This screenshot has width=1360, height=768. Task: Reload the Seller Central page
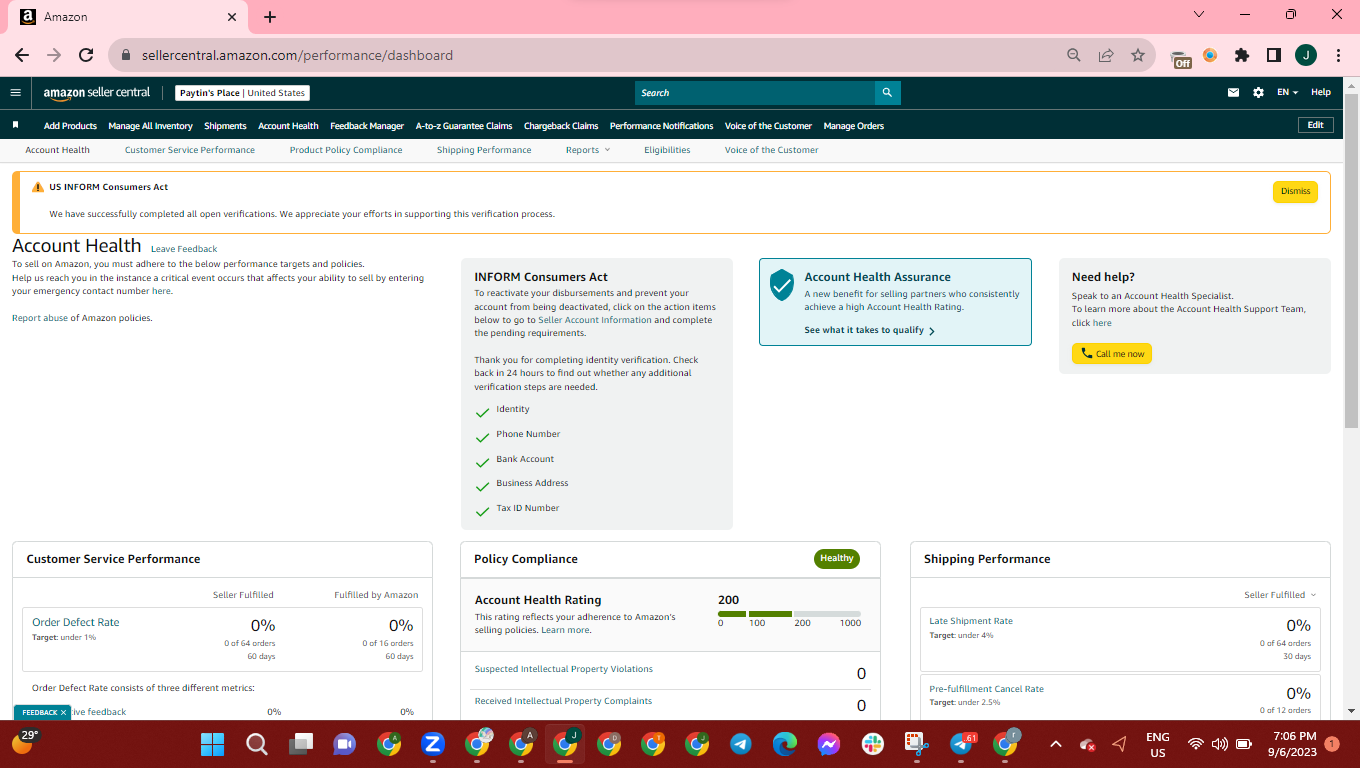tap(86, 55)
